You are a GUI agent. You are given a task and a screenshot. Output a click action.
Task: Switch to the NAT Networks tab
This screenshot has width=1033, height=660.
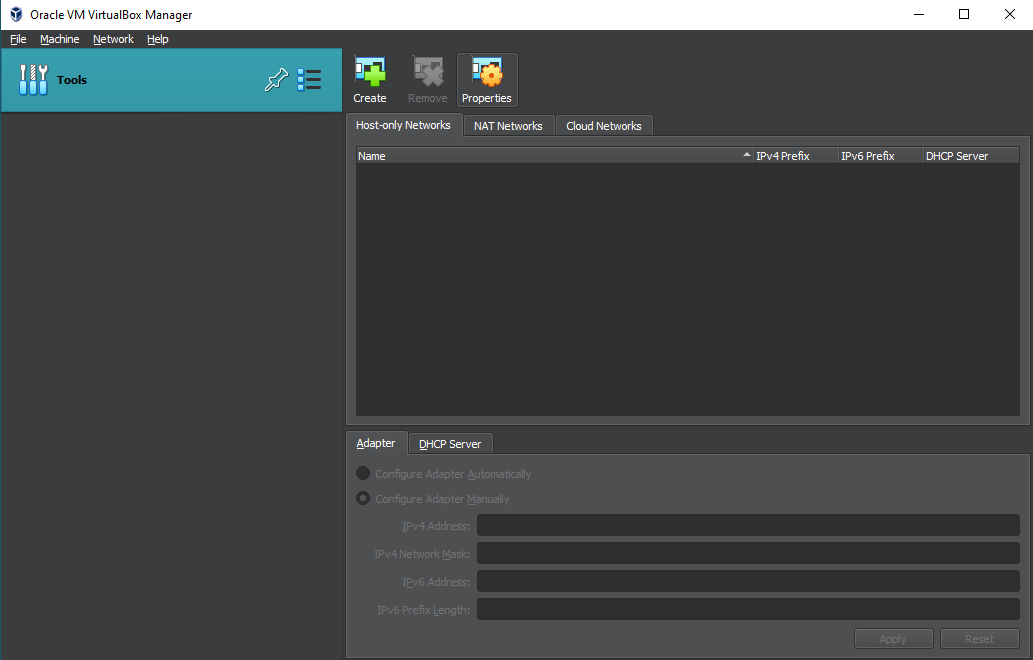tap(509, 126)
